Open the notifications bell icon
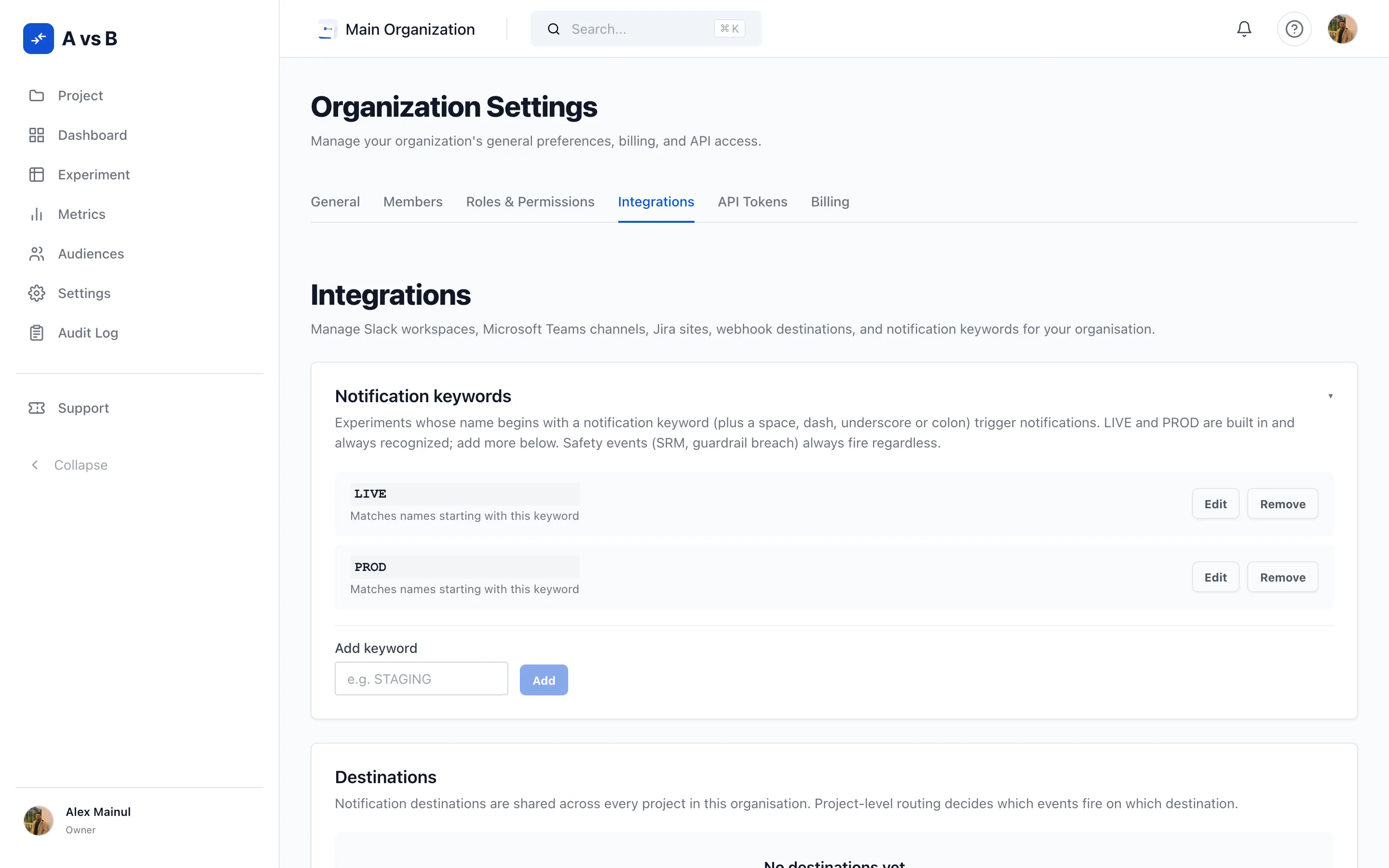 [x=1244, y=29]
